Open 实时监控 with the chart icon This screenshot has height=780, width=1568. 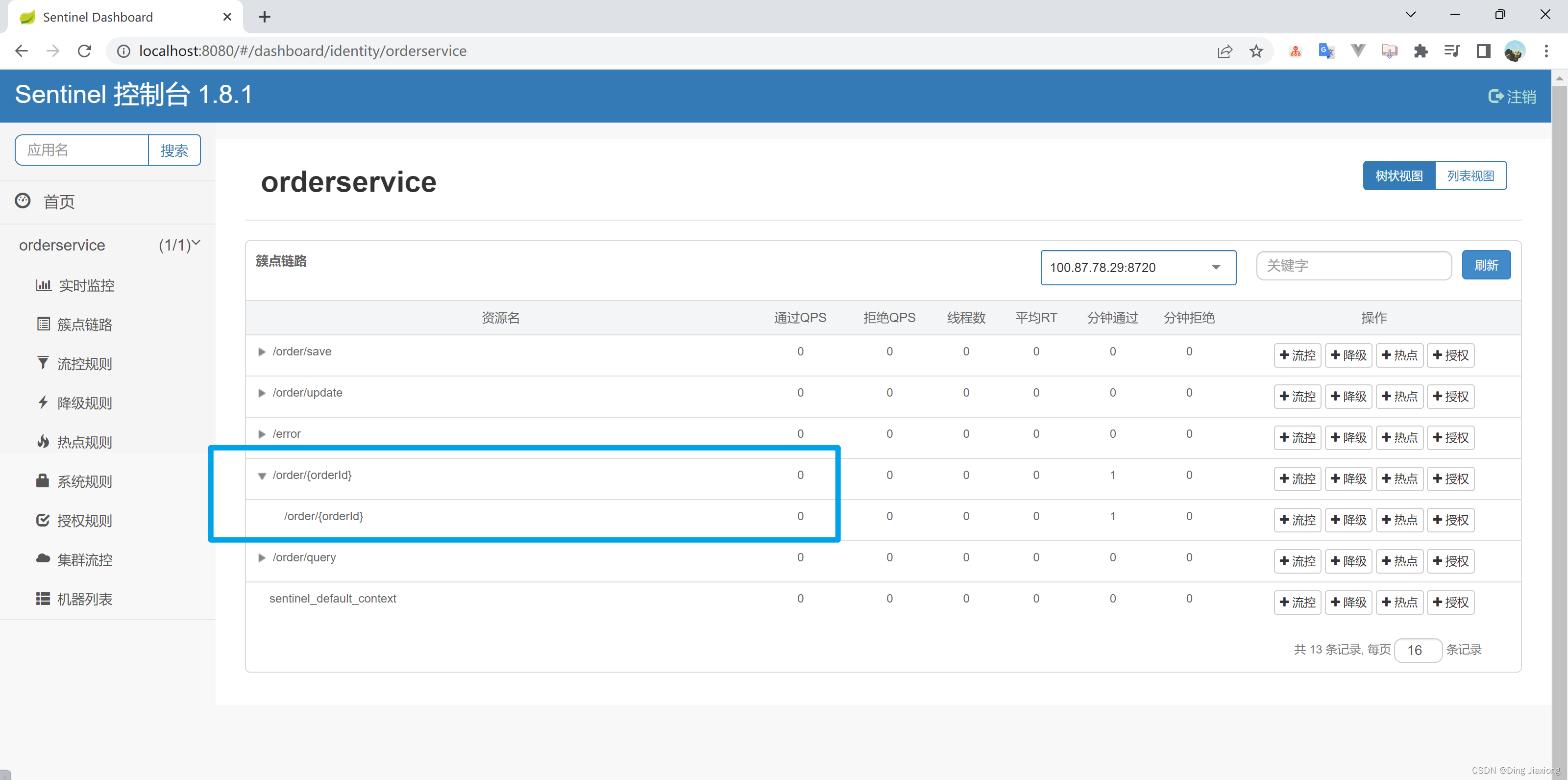click(x=75, y=285)
